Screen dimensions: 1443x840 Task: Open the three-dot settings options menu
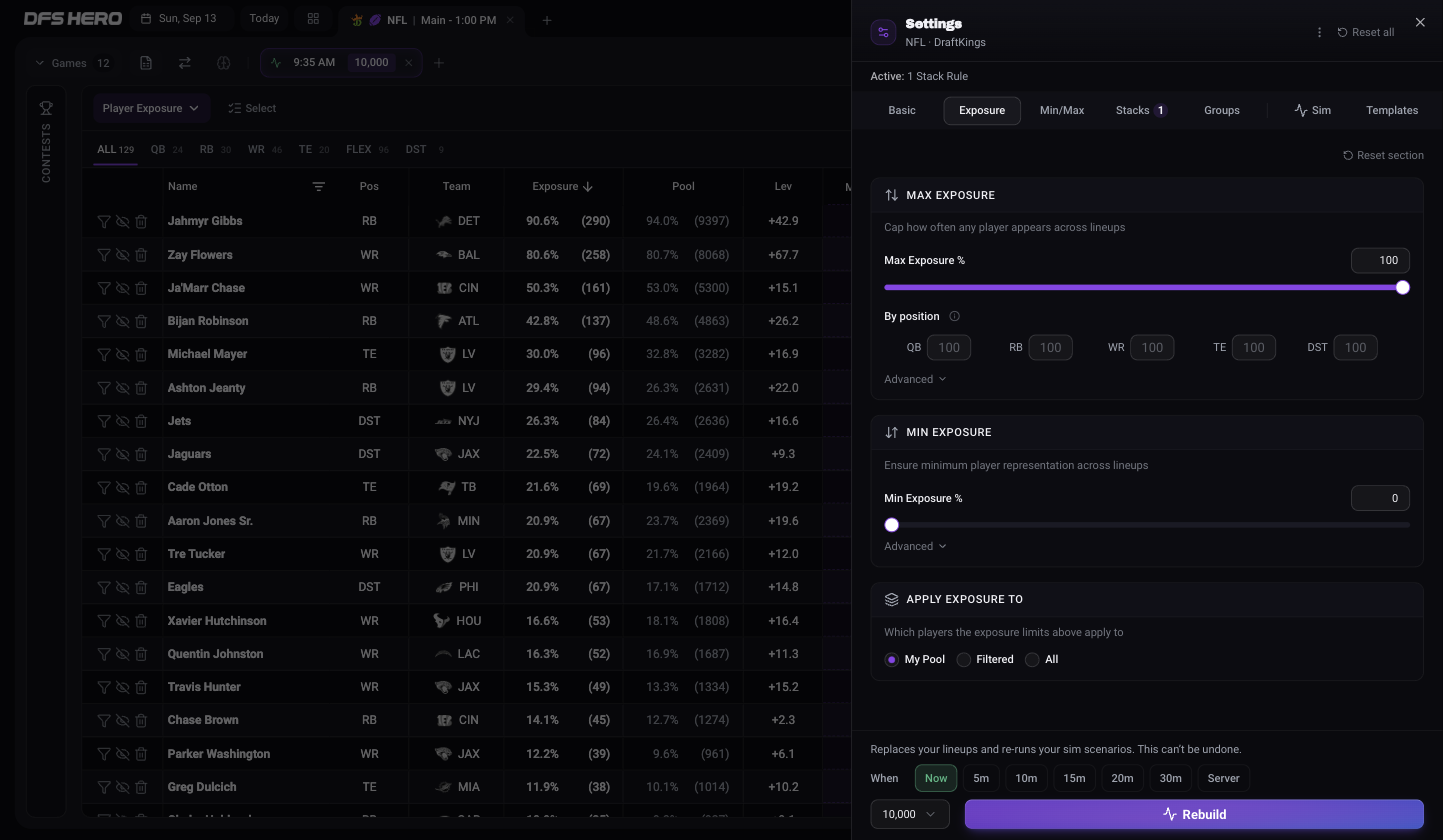(x=1319, y=32)
